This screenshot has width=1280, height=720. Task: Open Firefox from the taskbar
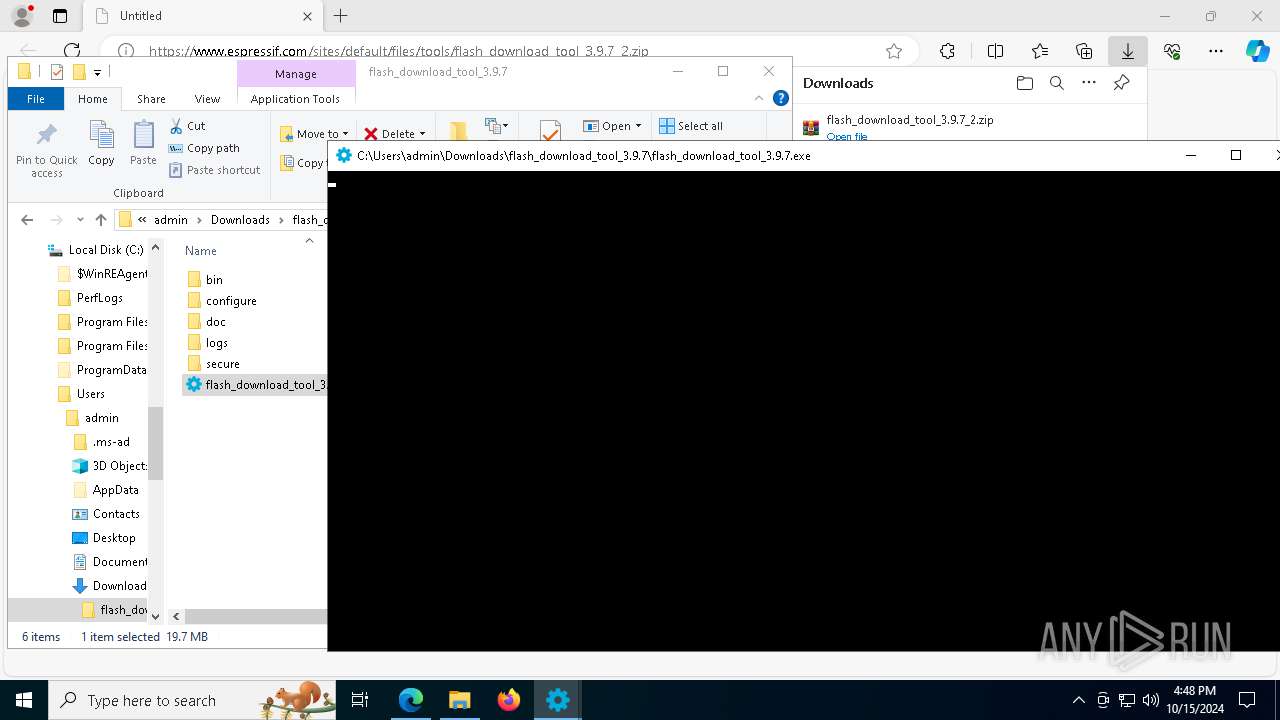(x=508, y=700)
